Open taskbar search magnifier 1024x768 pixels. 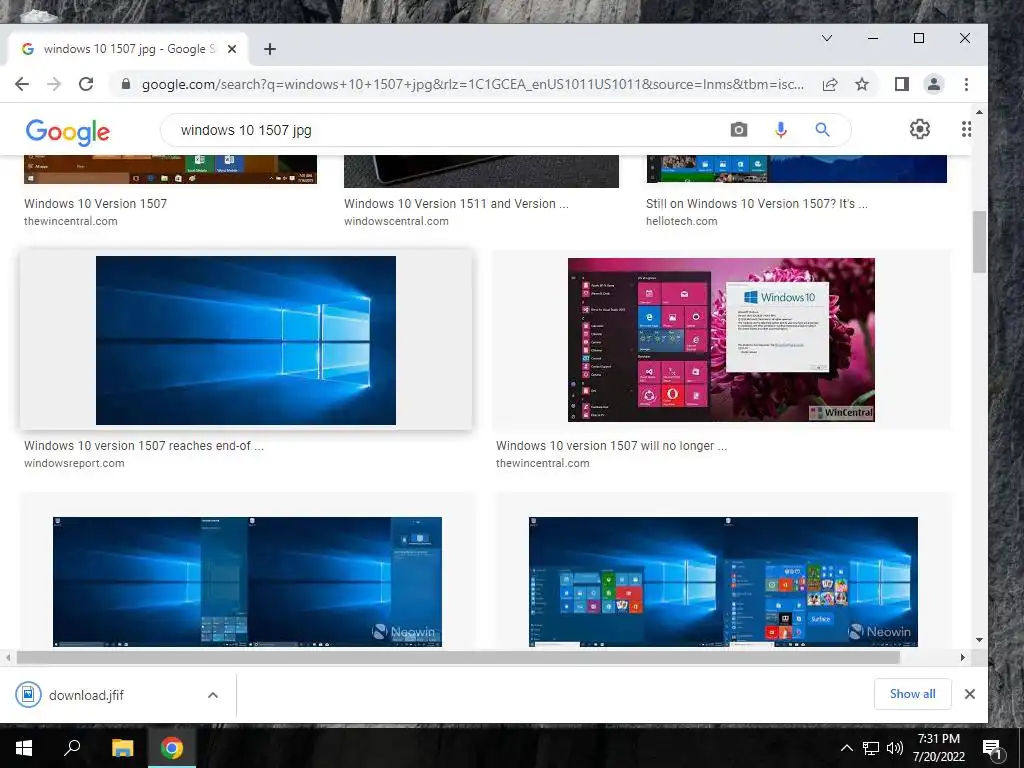(72, 748)
